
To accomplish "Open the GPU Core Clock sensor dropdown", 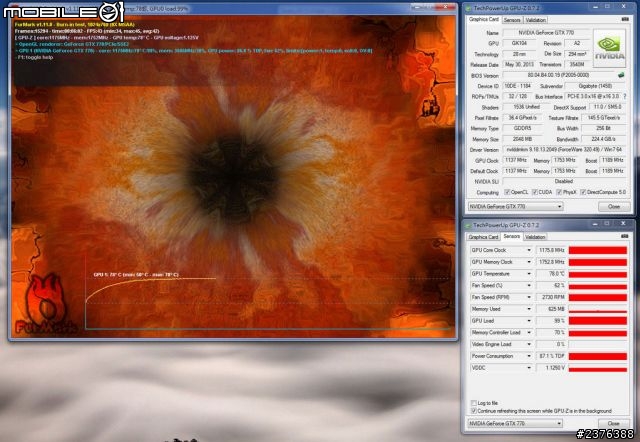I will point(529,250).
